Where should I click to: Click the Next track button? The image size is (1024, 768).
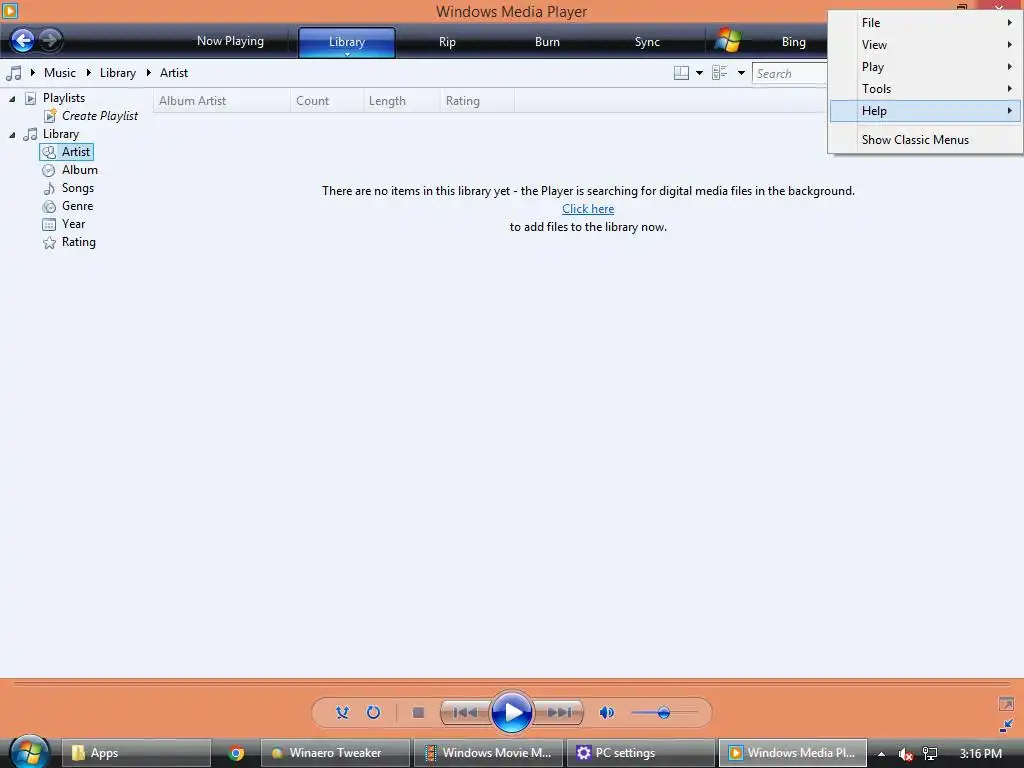coord(558,712)
